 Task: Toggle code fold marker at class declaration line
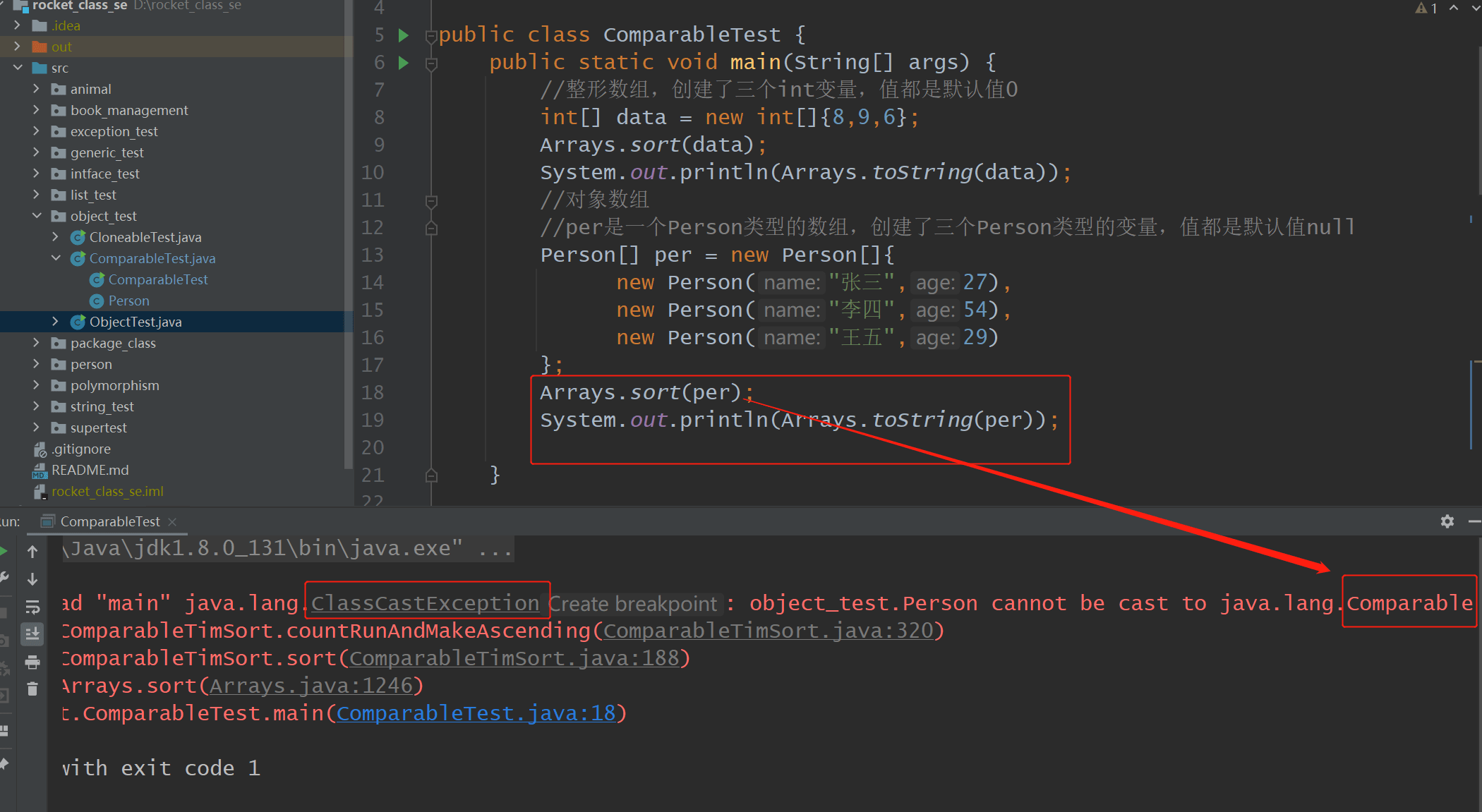pyautogui.click(x=431, y=35)
